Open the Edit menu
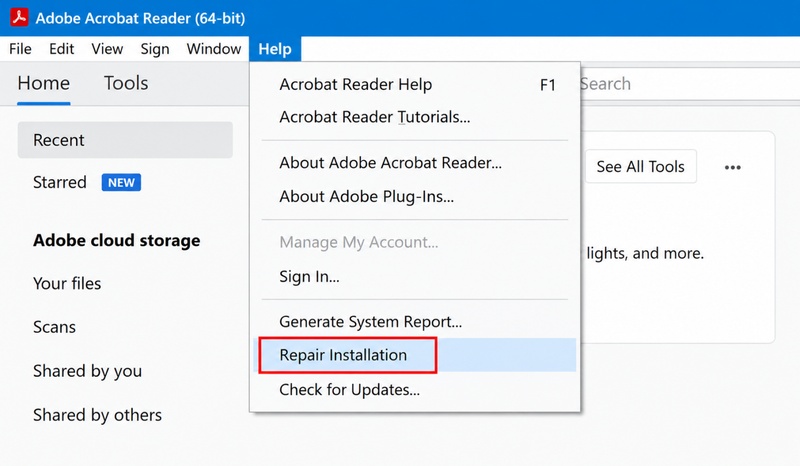 click(x=61, y=49)
